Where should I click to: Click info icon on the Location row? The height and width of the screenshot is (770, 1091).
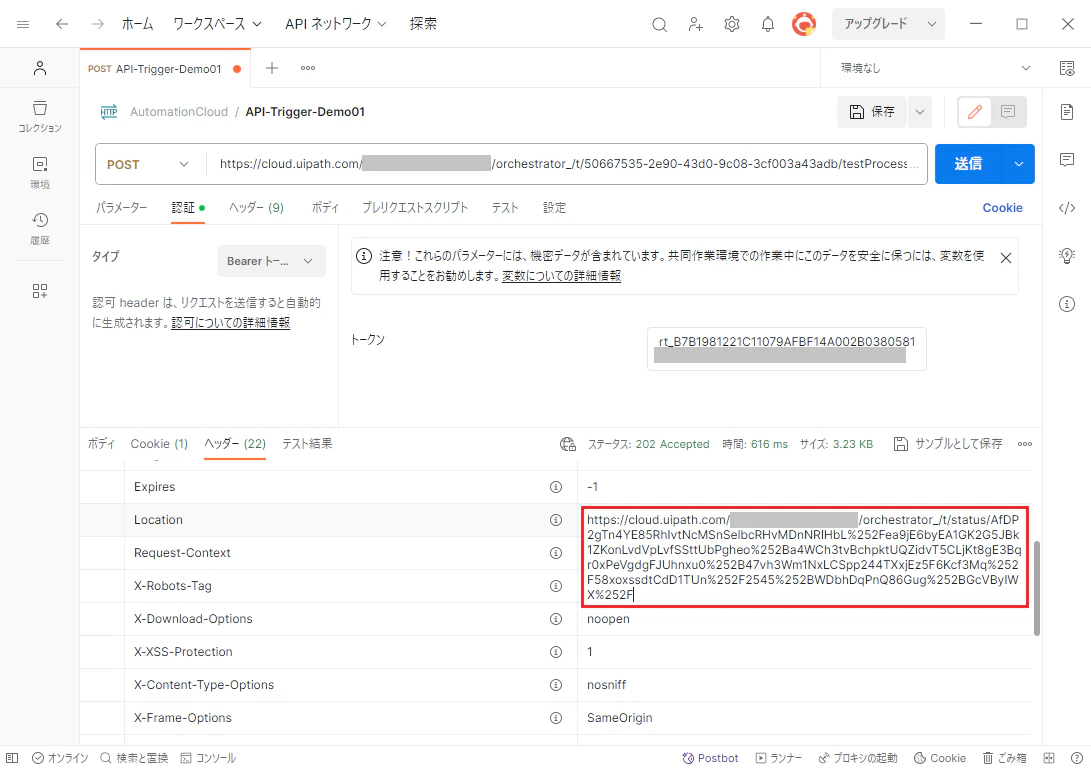[x=555, y=520]
